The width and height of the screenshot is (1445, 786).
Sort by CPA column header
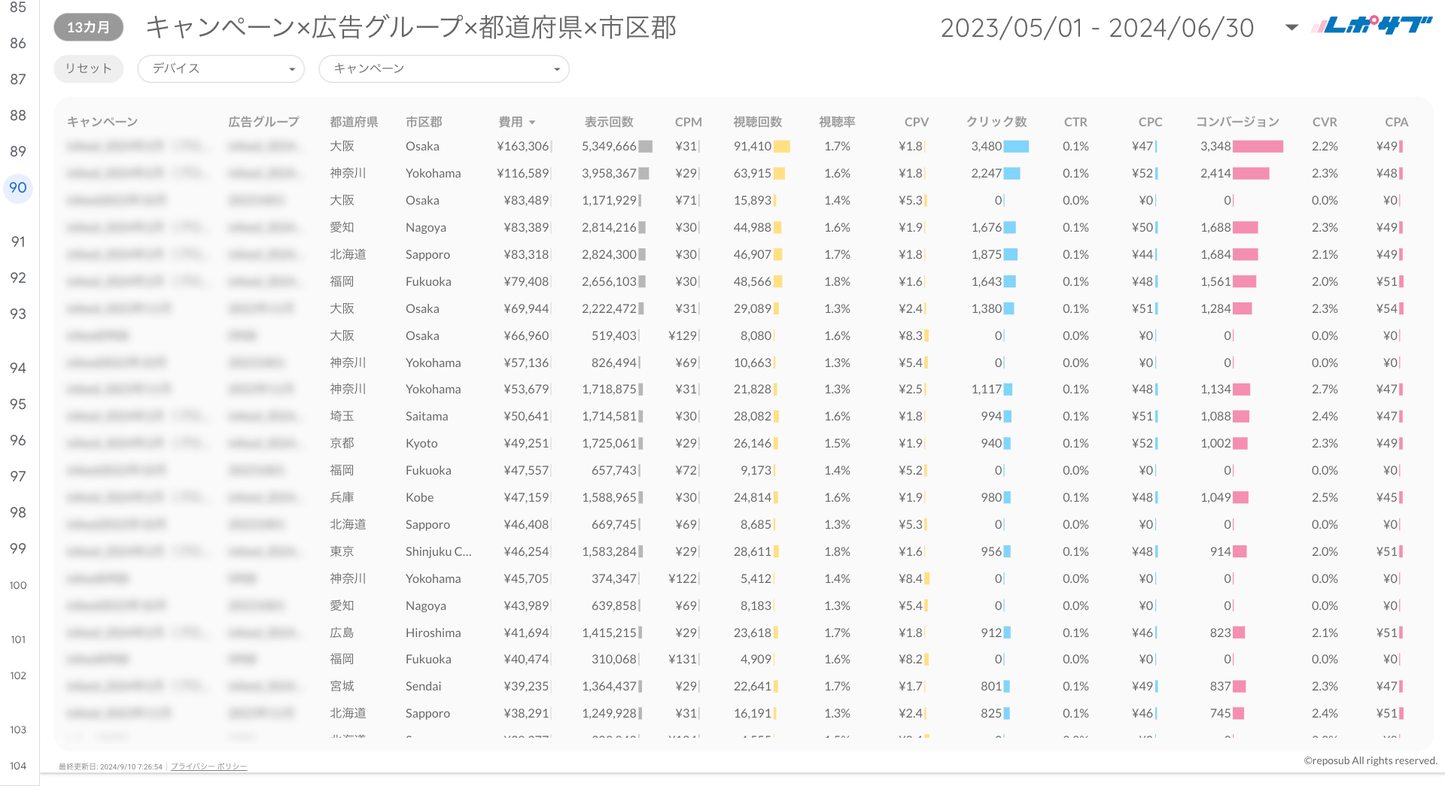click(1396, 122)
